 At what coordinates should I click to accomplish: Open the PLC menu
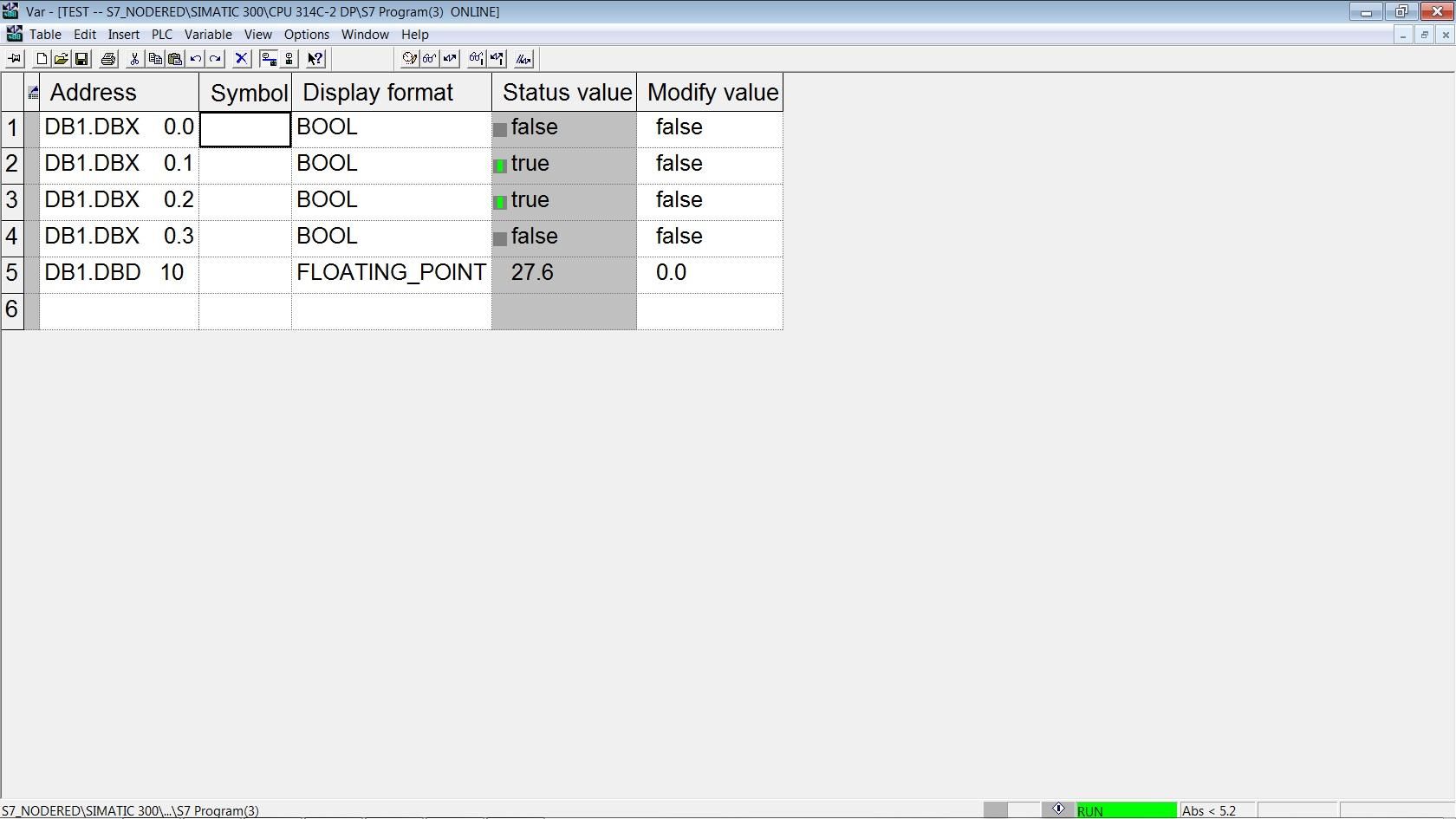161,35
